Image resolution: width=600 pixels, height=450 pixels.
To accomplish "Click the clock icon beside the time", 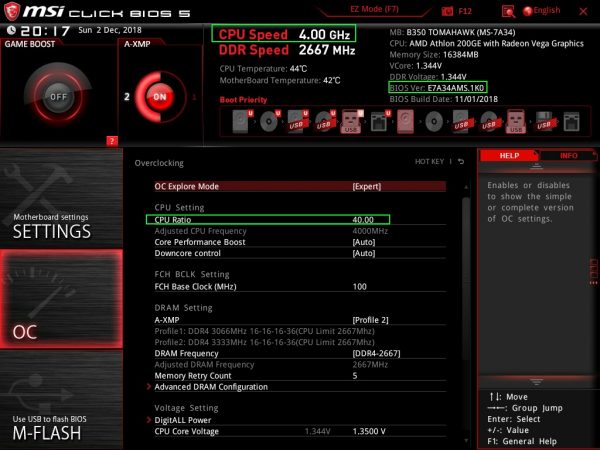I will tap(11, 30).
